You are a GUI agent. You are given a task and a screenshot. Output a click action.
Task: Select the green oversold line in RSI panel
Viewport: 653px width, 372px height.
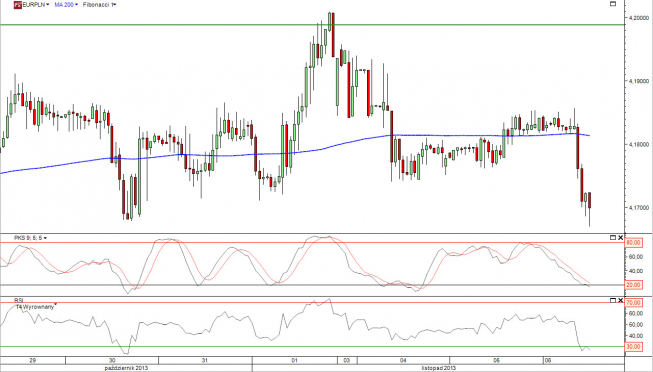(x=312, y=347)
